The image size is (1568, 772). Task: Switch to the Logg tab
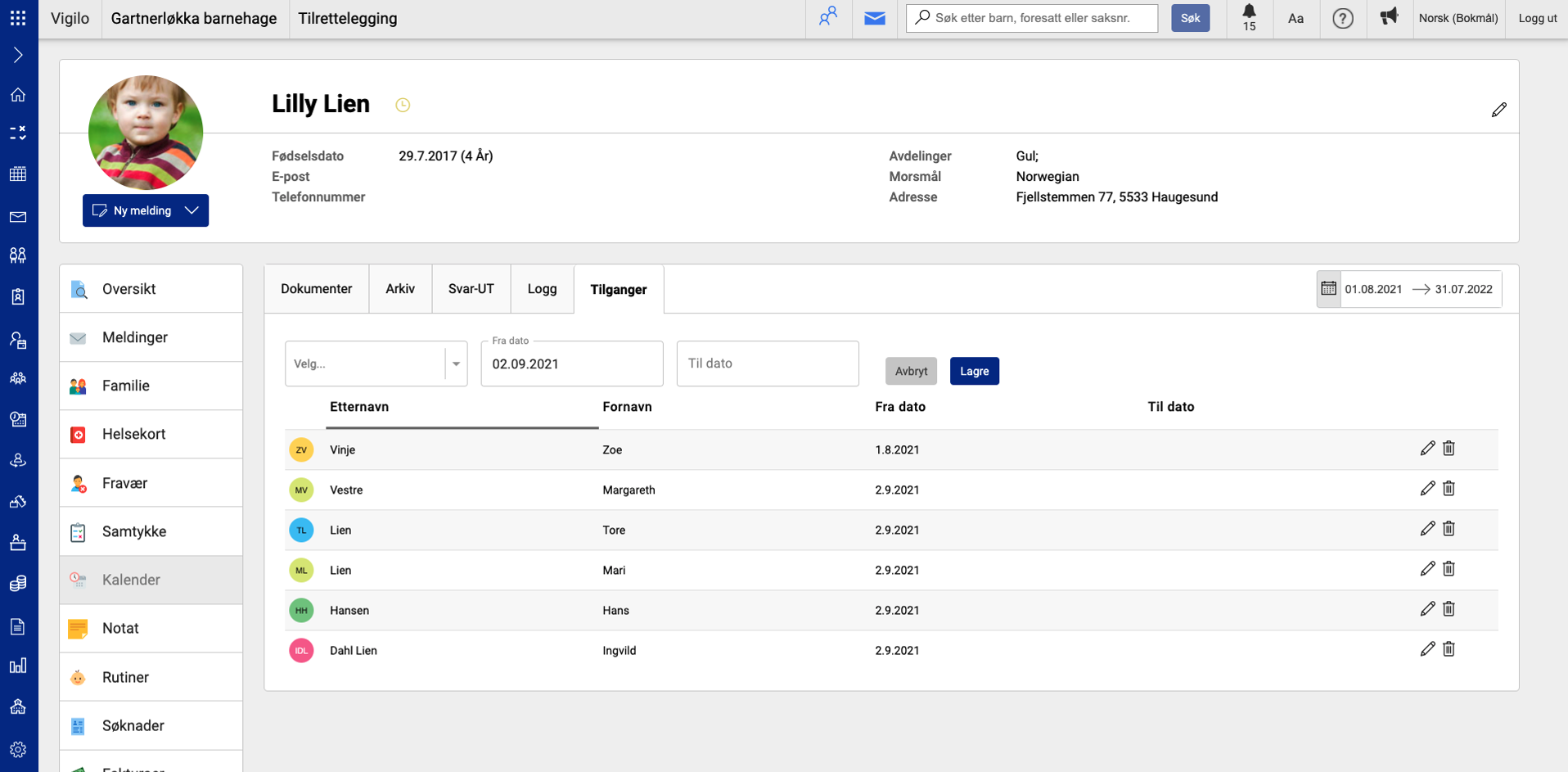point(542,289)
